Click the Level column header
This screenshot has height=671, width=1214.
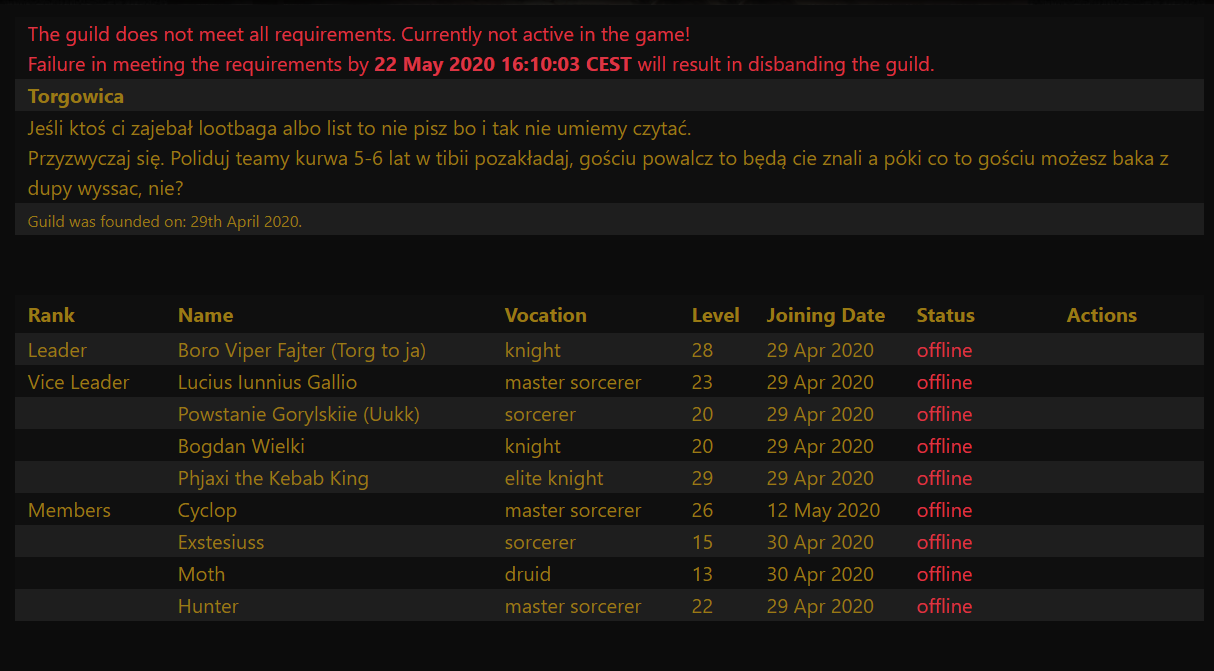pyautogui.click(x=716, y=315)
